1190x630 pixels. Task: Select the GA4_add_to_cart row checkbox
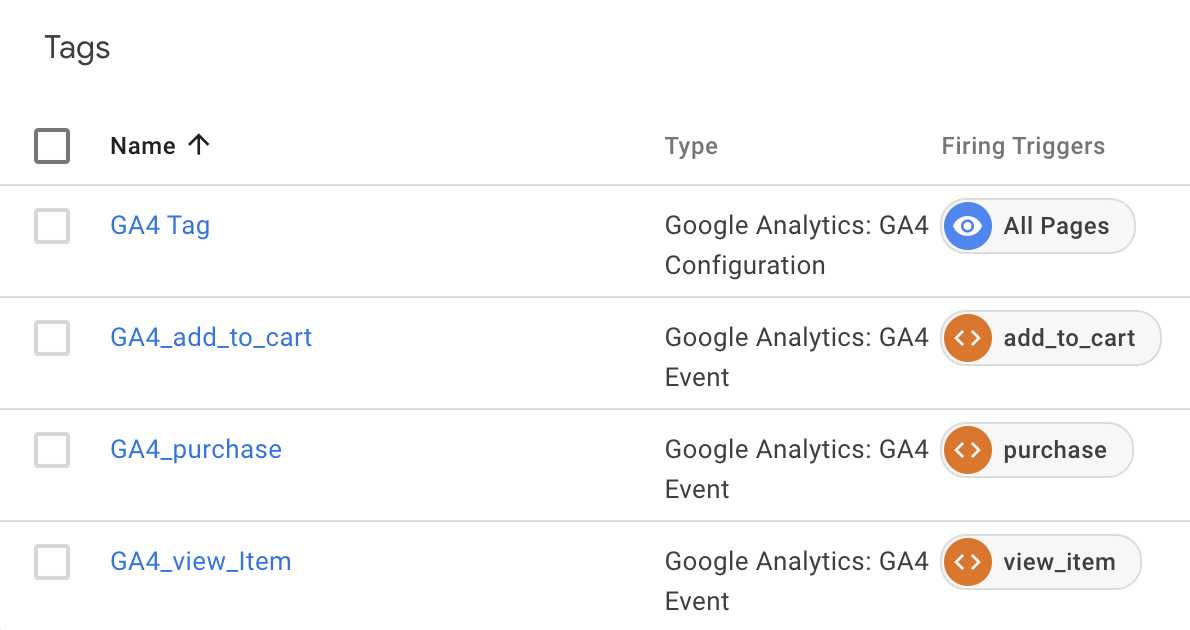pos(52,338)
